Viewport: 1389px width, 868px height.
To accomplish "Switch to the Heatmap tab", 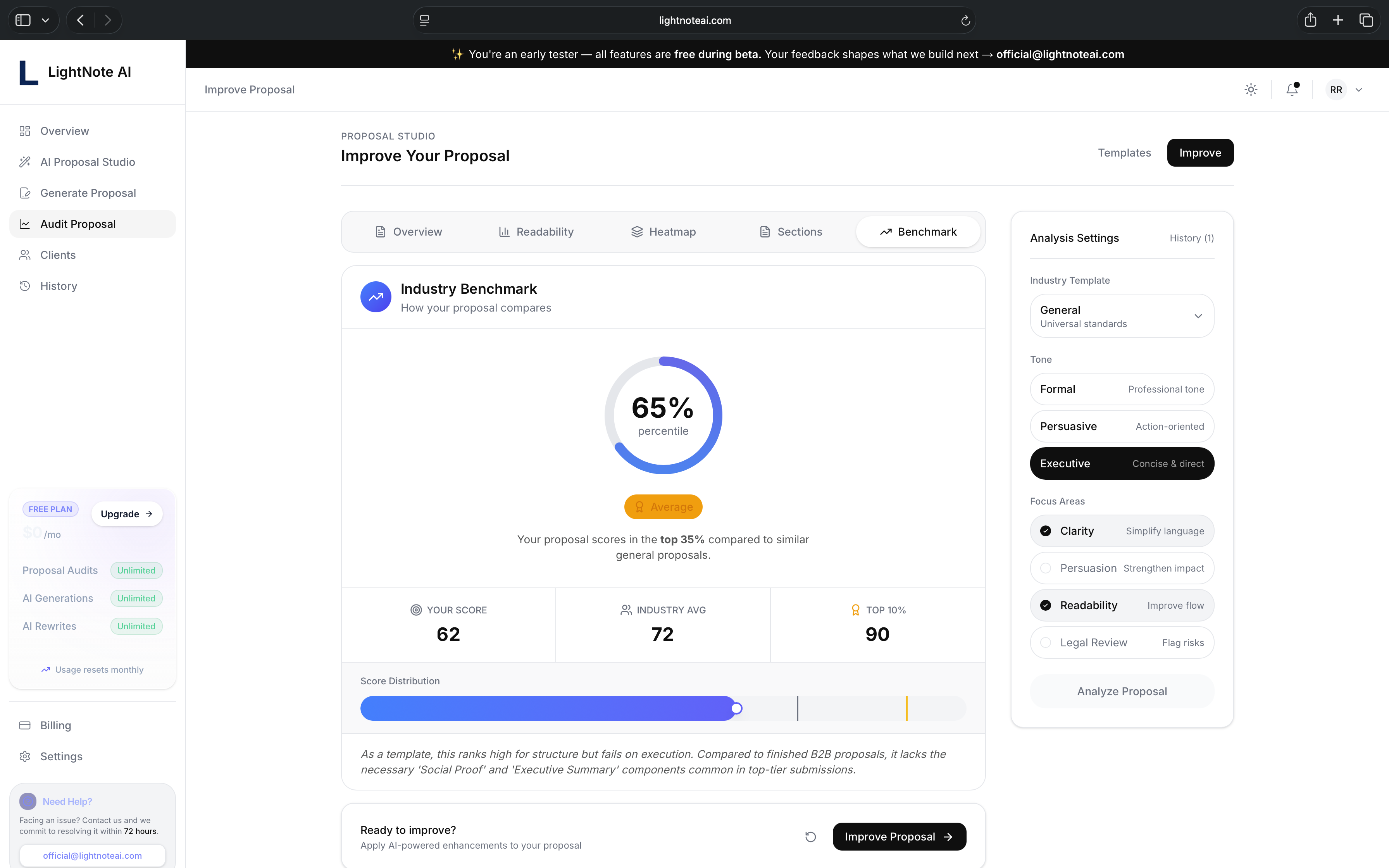I will (x=663, y=232).
